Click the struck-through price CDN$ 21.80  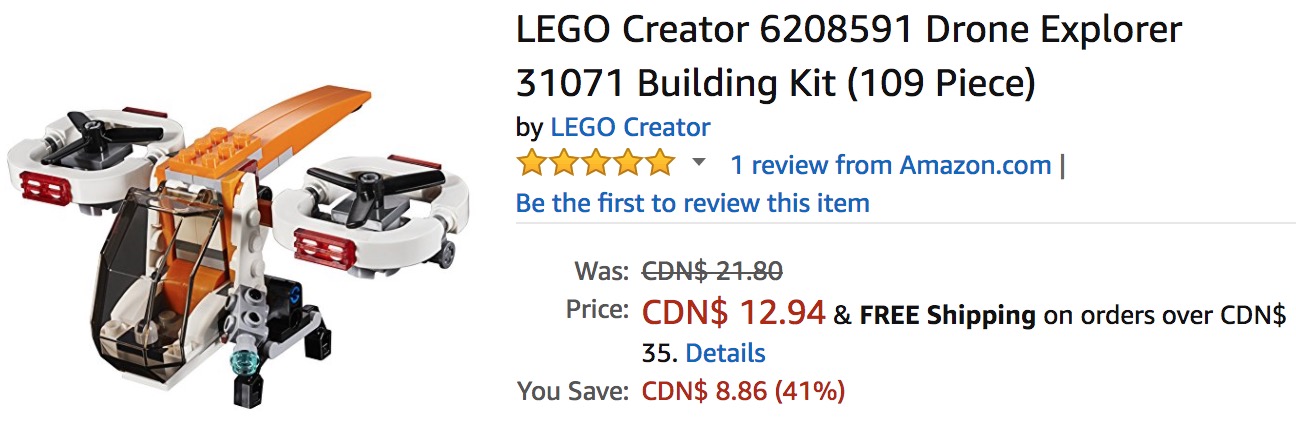(711, 270)
